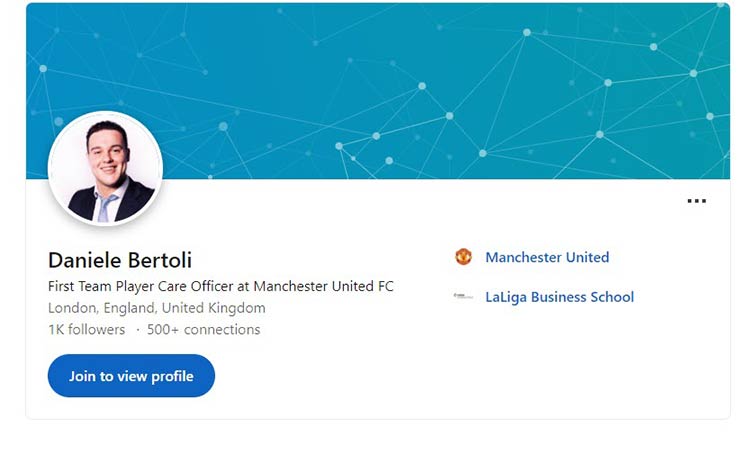740x464 pixels.
Task: Click the word "School" in LaLiga link
Action: 609,297
